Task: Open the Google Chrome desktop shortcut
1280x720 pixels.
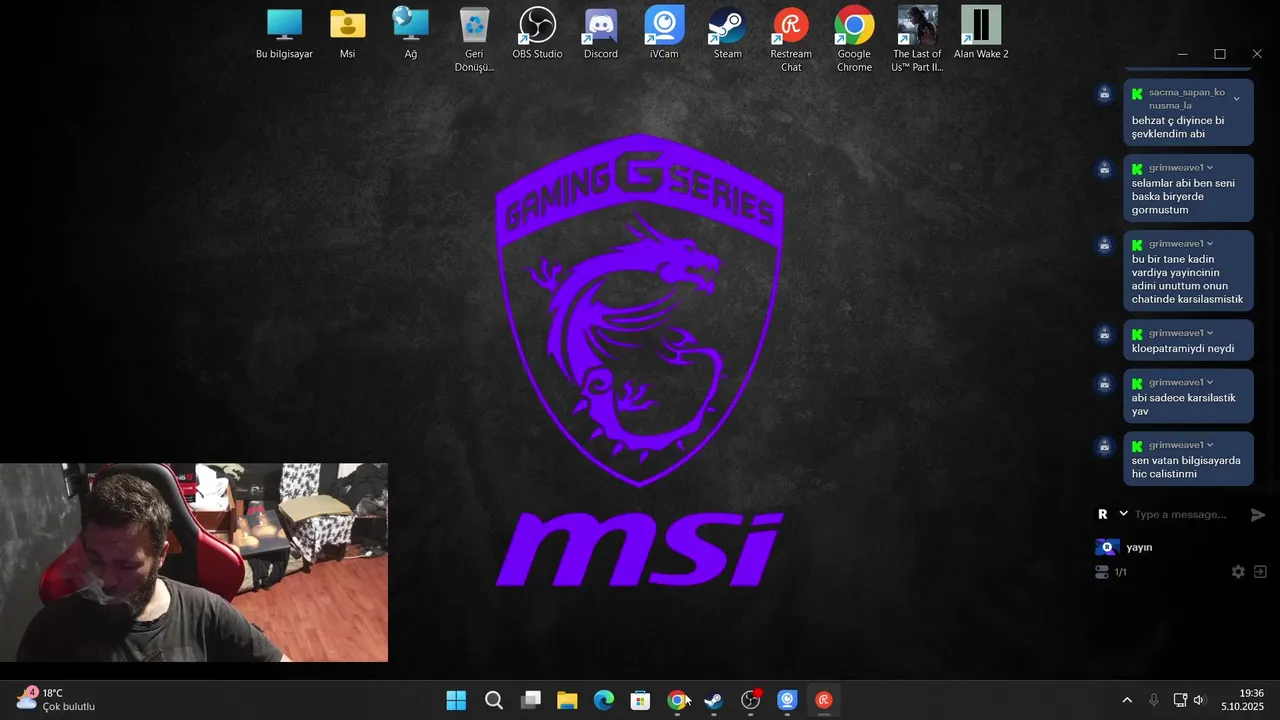Action: click(x=854, y=40)
